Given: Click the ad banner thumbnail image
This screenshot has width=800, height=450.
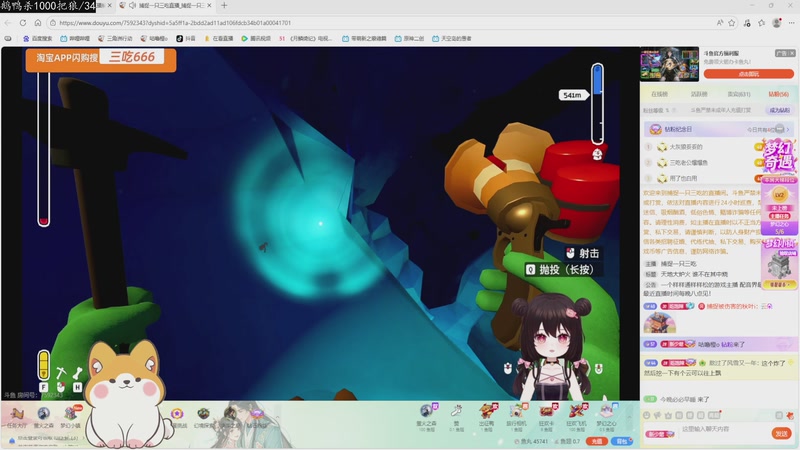Looking at the screenshot, I should pyautogui.click(x=669, y=64).
